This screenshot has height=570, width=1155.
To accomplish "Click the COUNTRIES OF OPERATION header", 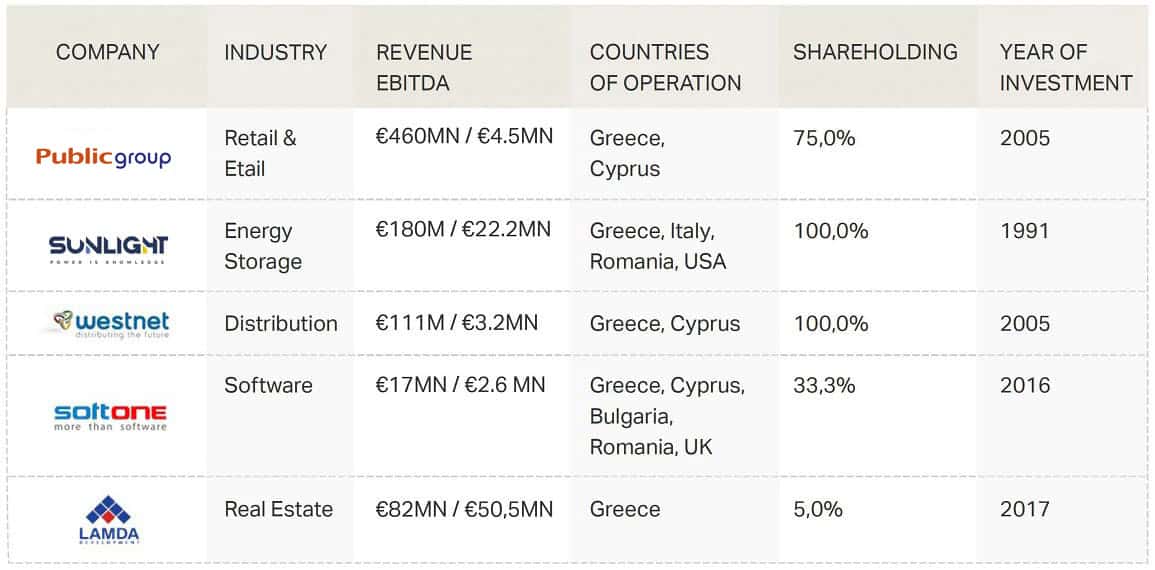I will tap(665, 68).
